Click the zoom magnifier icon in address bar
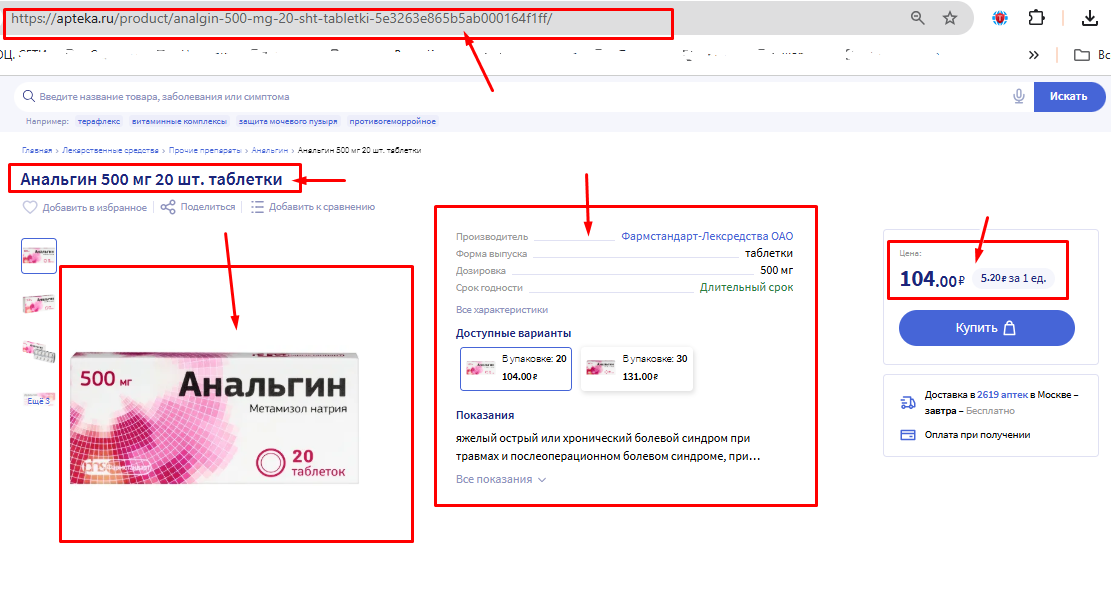Image resolution: width=1111 pixels, height=590 pixels. click(918, 18)
